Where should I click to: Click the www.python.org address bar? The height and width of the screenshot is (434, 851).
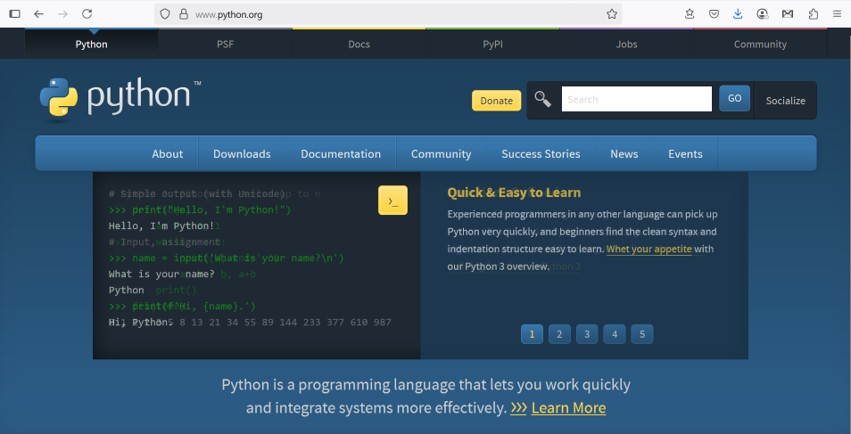click(388, 15)
